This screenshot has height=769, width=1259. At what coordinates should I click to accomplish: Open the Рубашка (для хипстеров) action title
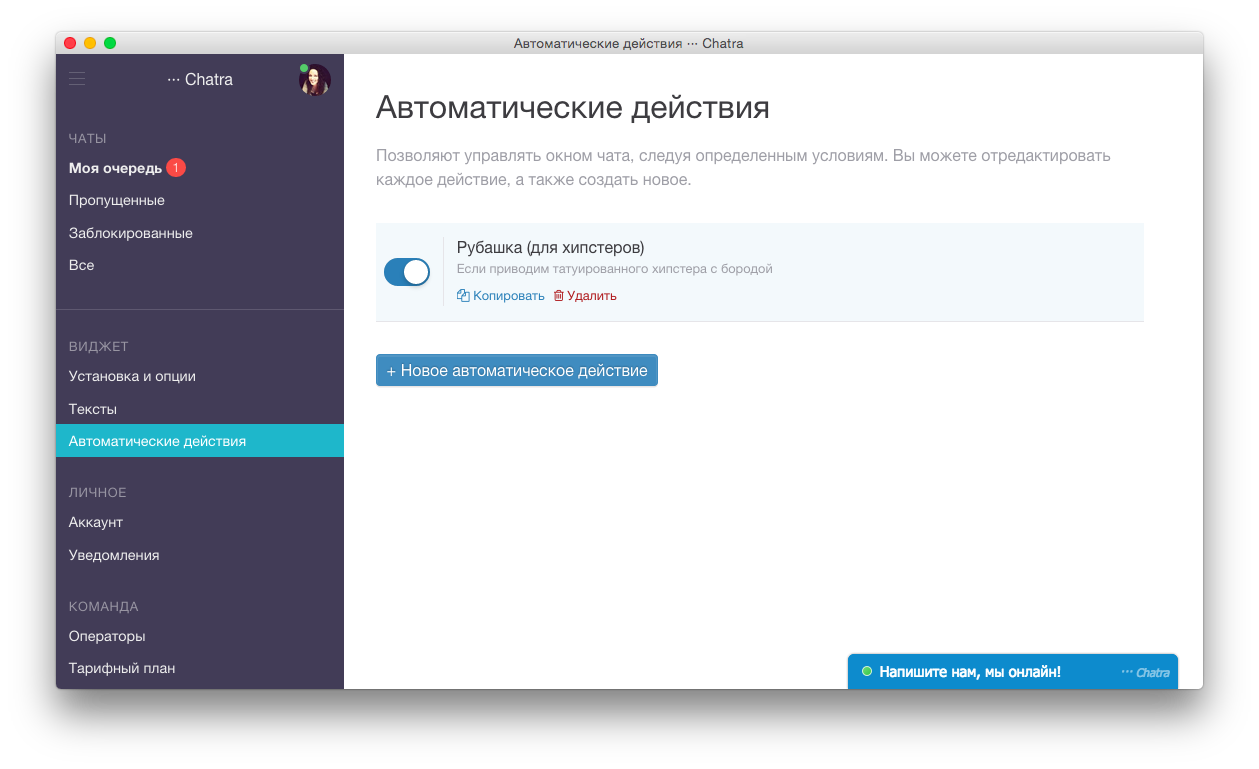tap(550, 247)
